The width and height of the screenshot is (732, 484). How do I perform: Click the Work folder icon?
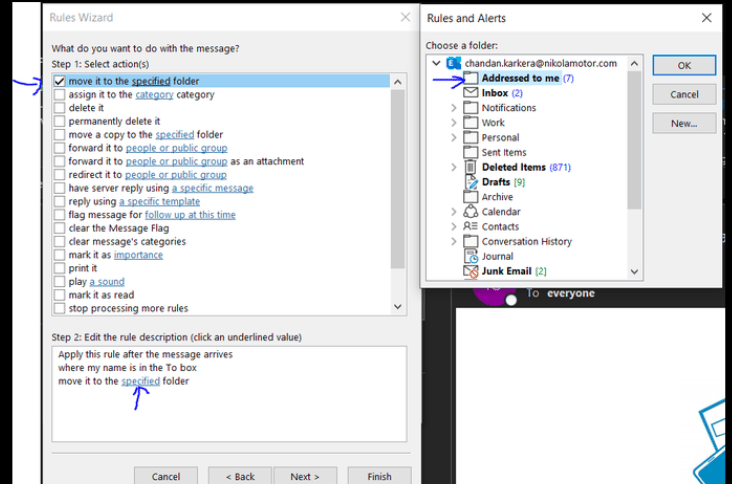coord(471,123)
